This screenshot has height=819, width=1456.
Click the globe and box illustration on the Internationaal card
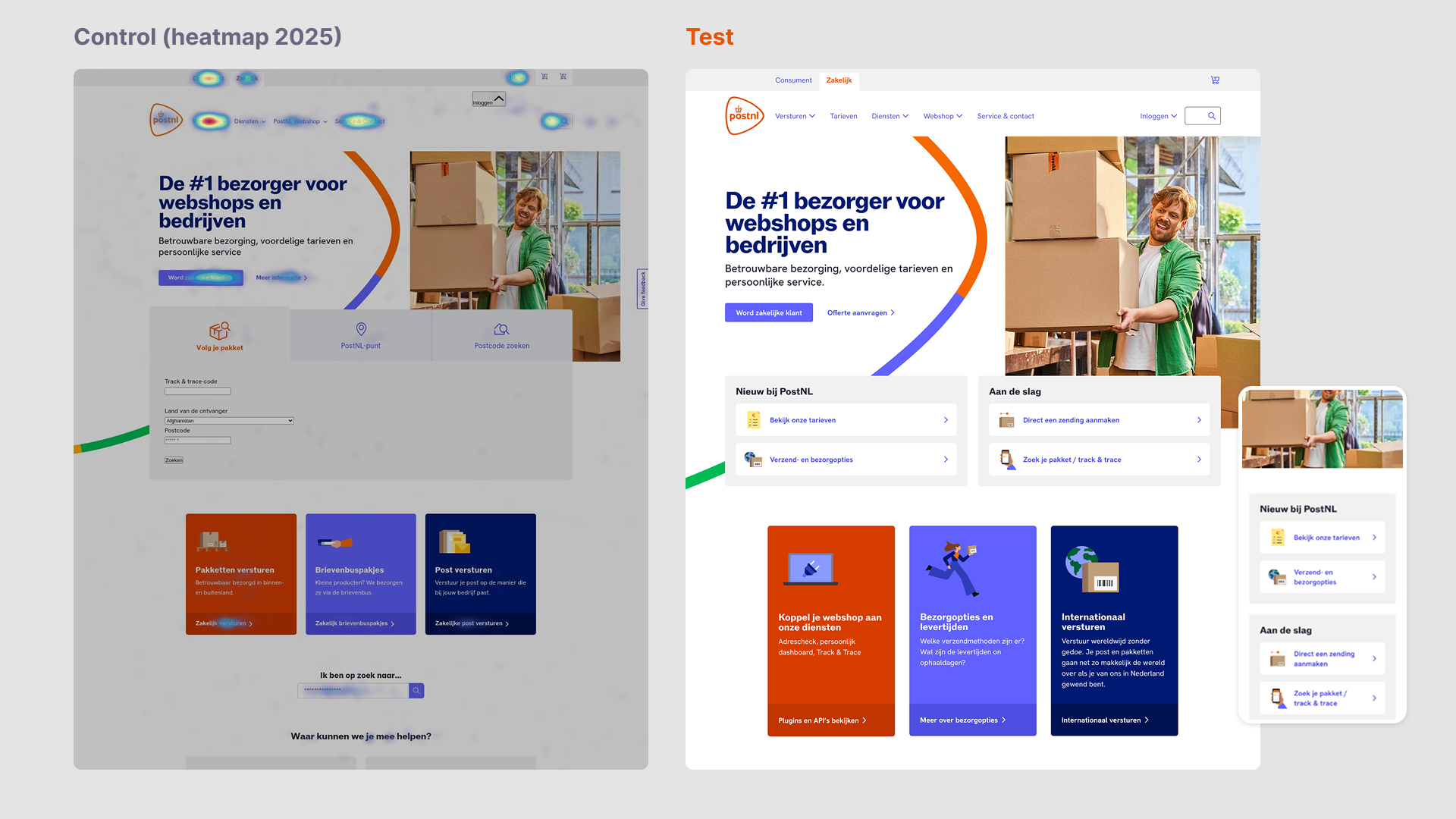[1092, 570]
